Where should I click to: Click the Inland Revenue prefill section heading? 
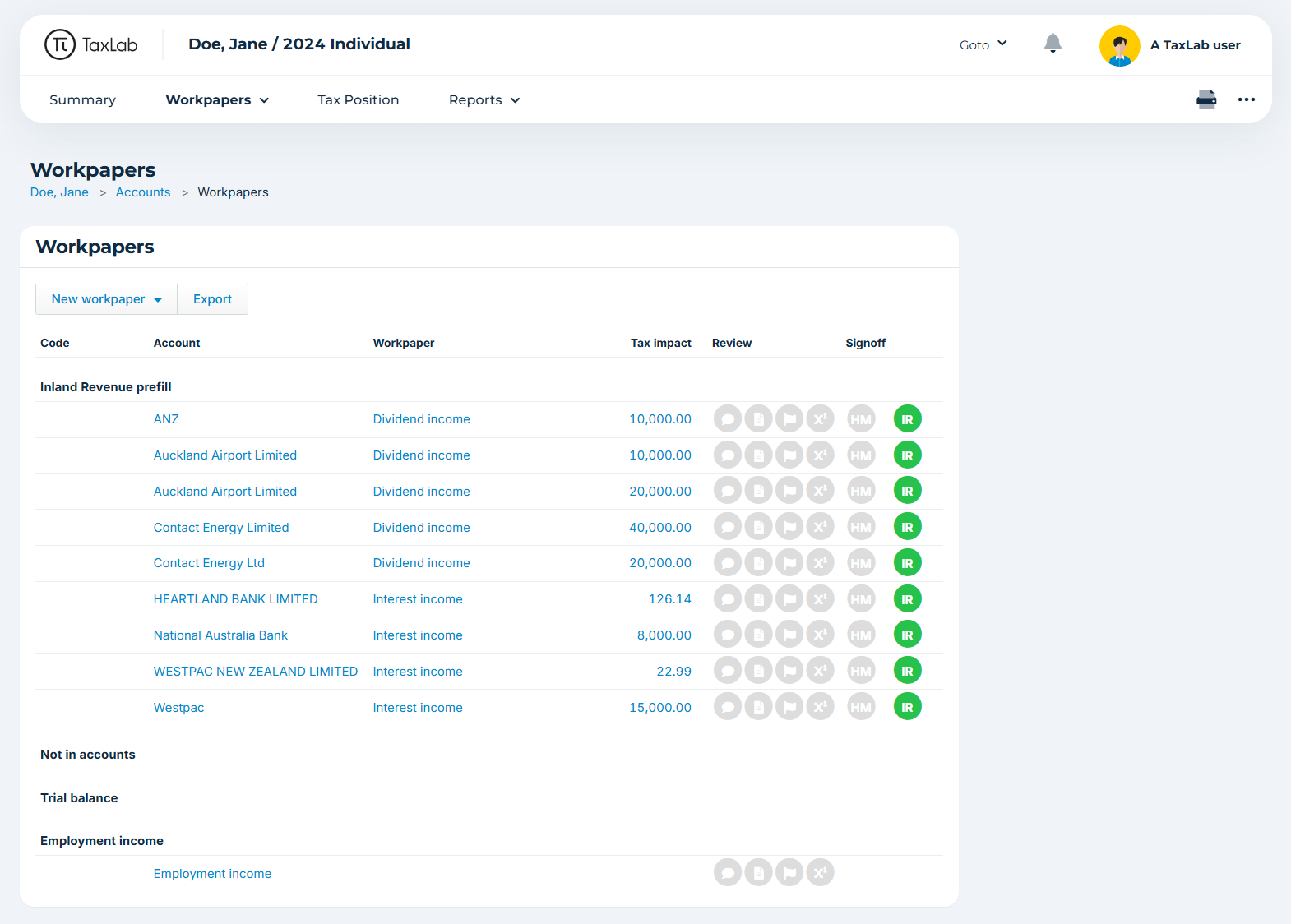click(106, 387)
